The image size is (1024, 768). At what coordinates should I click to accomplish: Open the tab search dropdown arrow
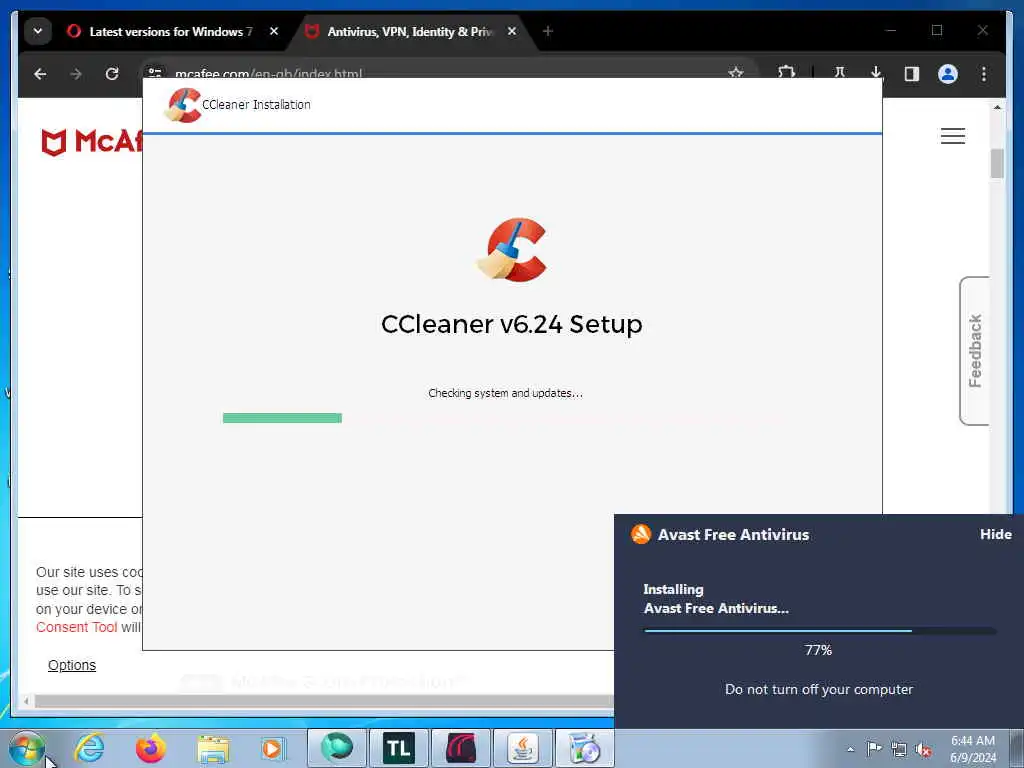coord(38,31)
